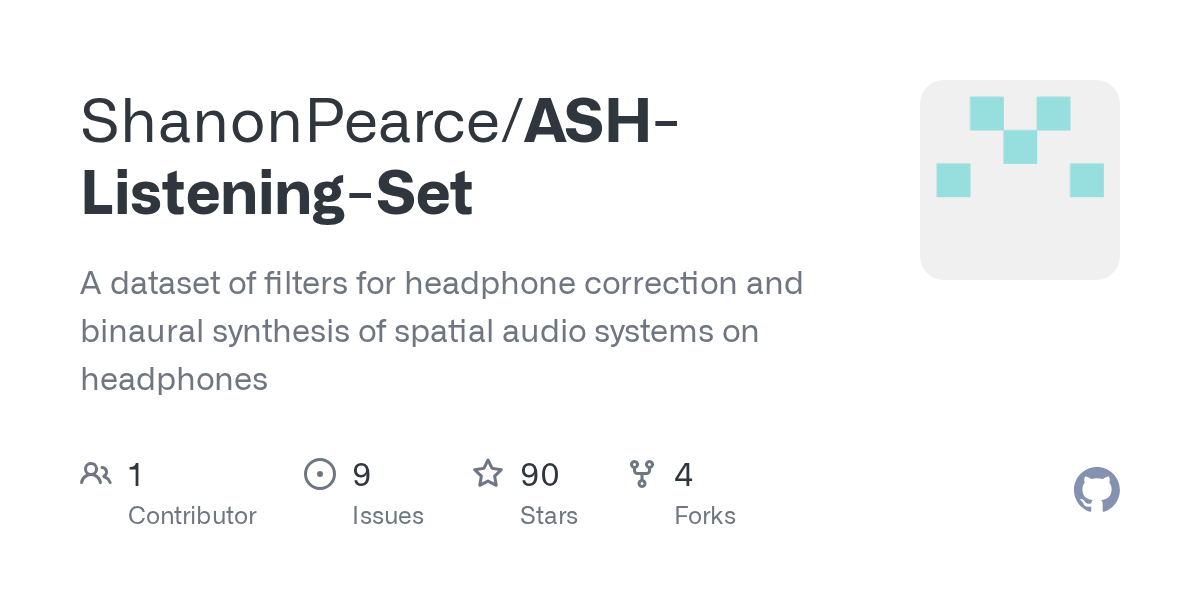Click the issues count number 9
Image resolution: width=1200 pixels, height=600 pixels.
pyautogui.click(x=361, y=474)
